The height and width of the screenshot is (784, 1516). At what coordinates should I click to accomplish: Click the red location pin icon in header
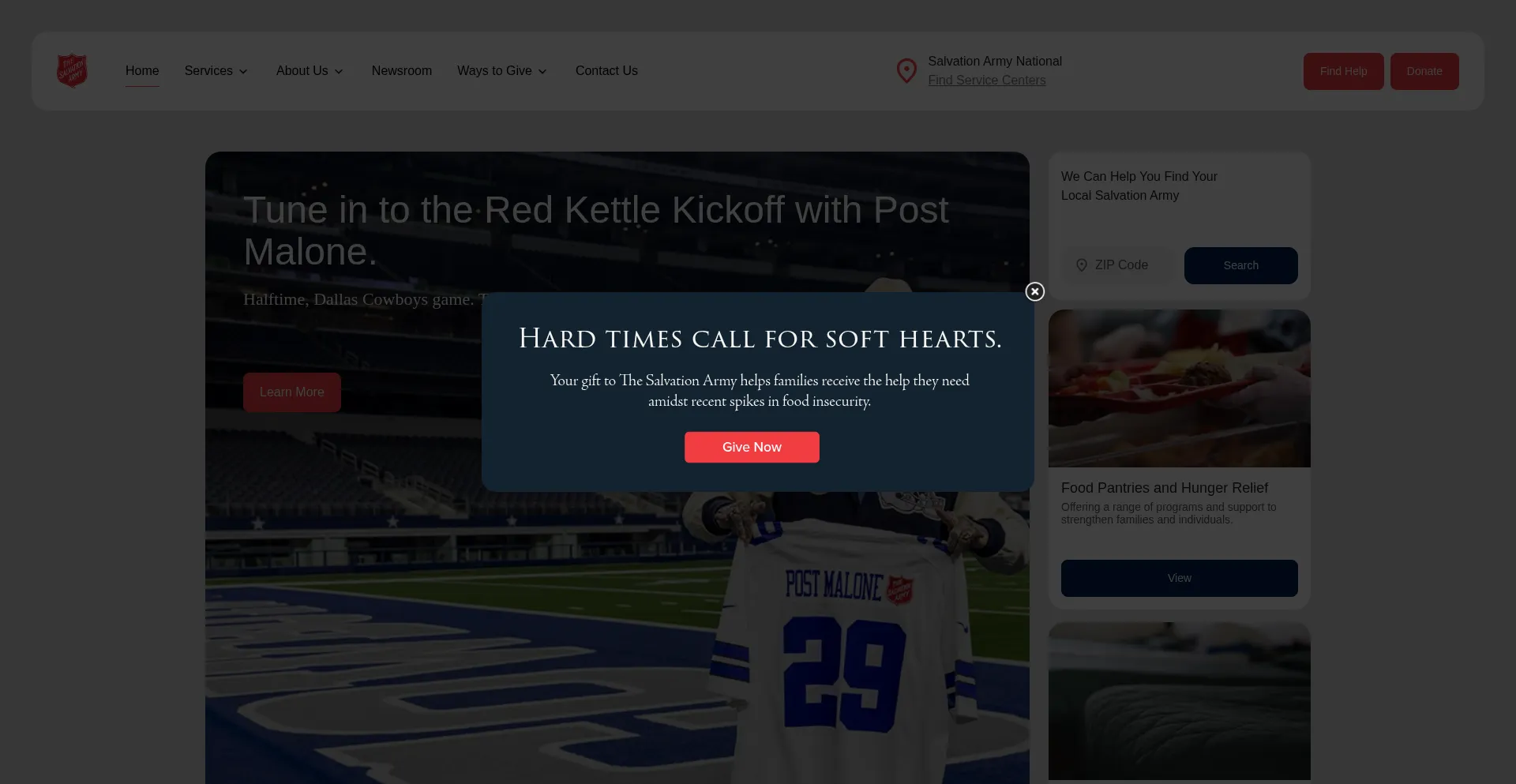(906, 71)
